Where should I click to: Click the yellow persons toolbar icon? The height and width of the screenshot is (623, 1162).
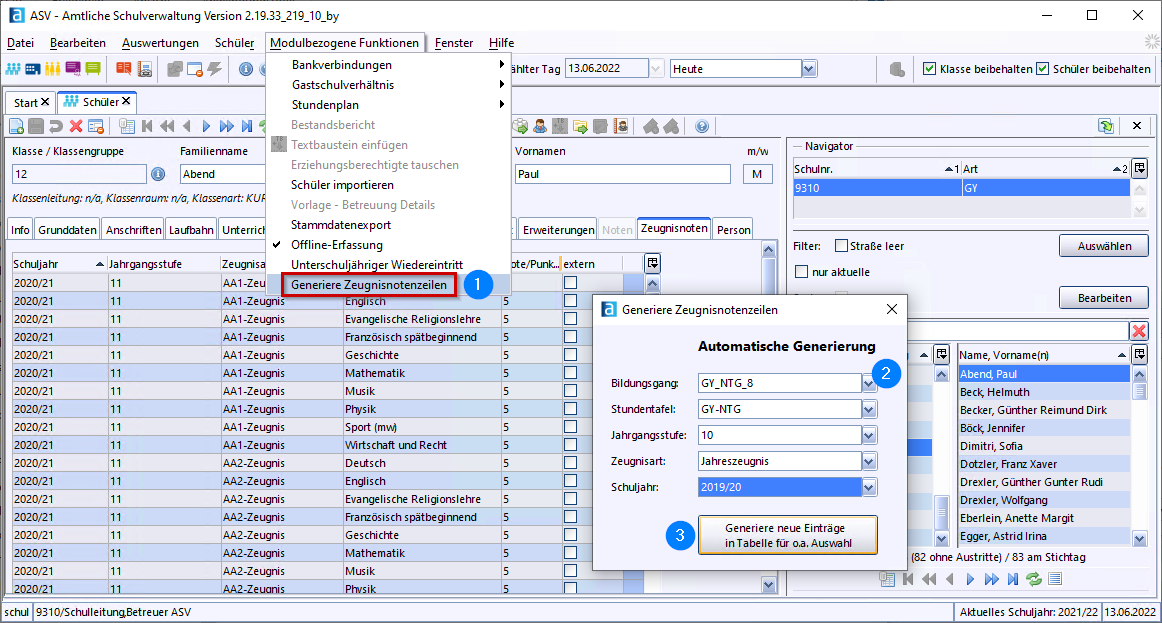[x=52, y=69]
